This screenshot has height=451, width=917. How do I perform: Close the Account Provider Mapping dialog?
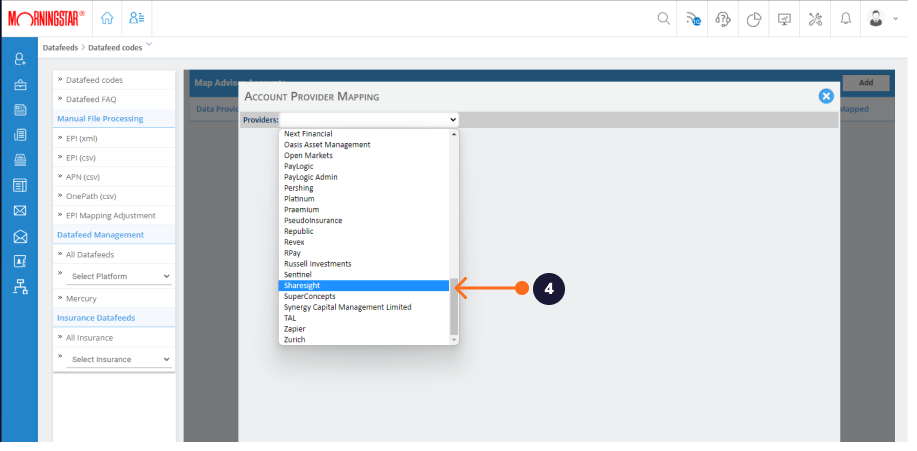[826, 96]
